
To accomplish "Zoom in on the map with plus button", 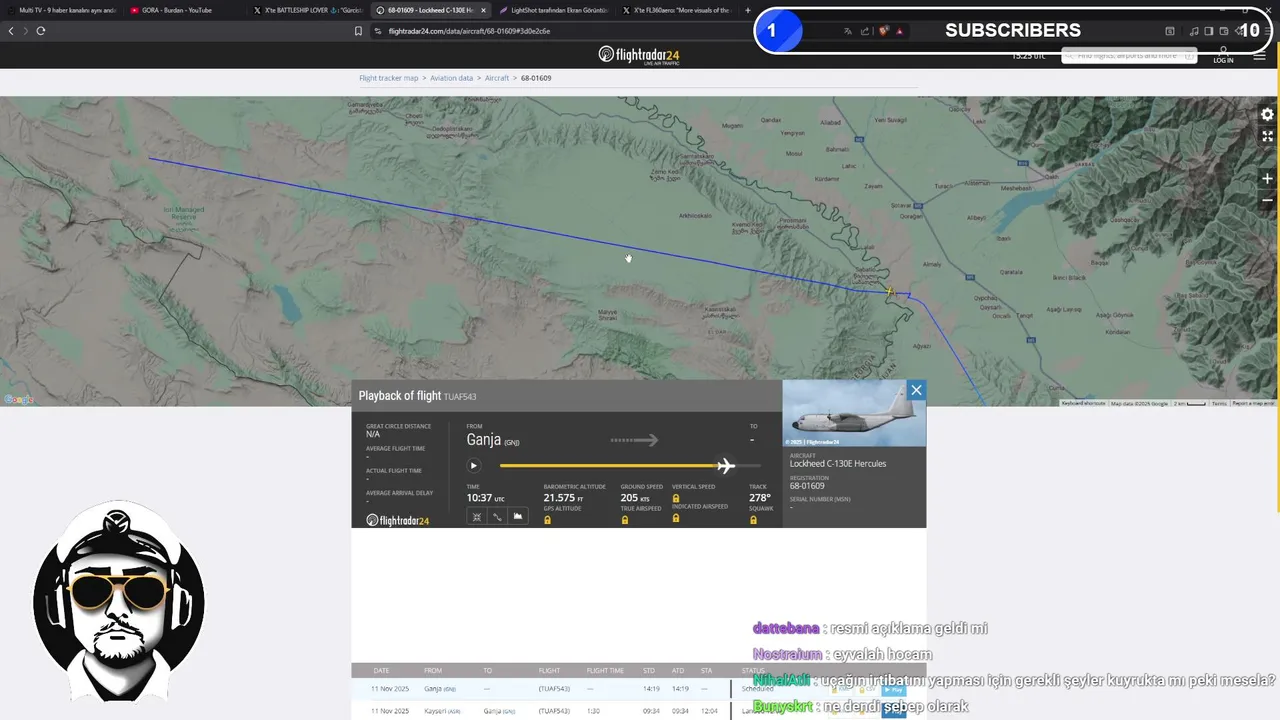I will tap(1267, 178).
